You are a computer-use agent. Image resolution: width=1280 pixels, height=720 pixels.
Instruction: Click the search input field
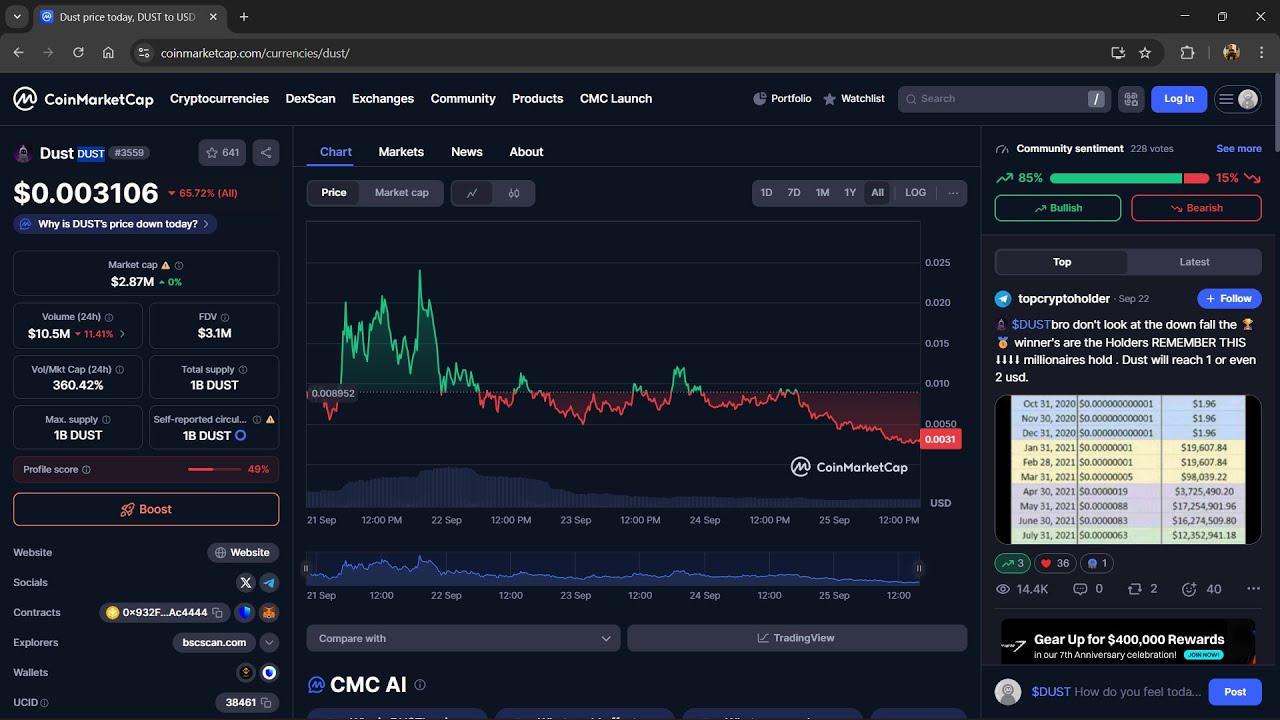click(x=1004, y=99)
